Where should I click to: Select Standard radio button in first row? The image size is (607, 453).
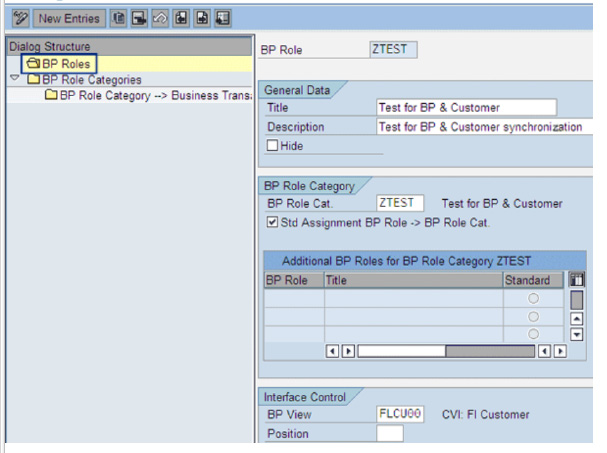(533, 298)
